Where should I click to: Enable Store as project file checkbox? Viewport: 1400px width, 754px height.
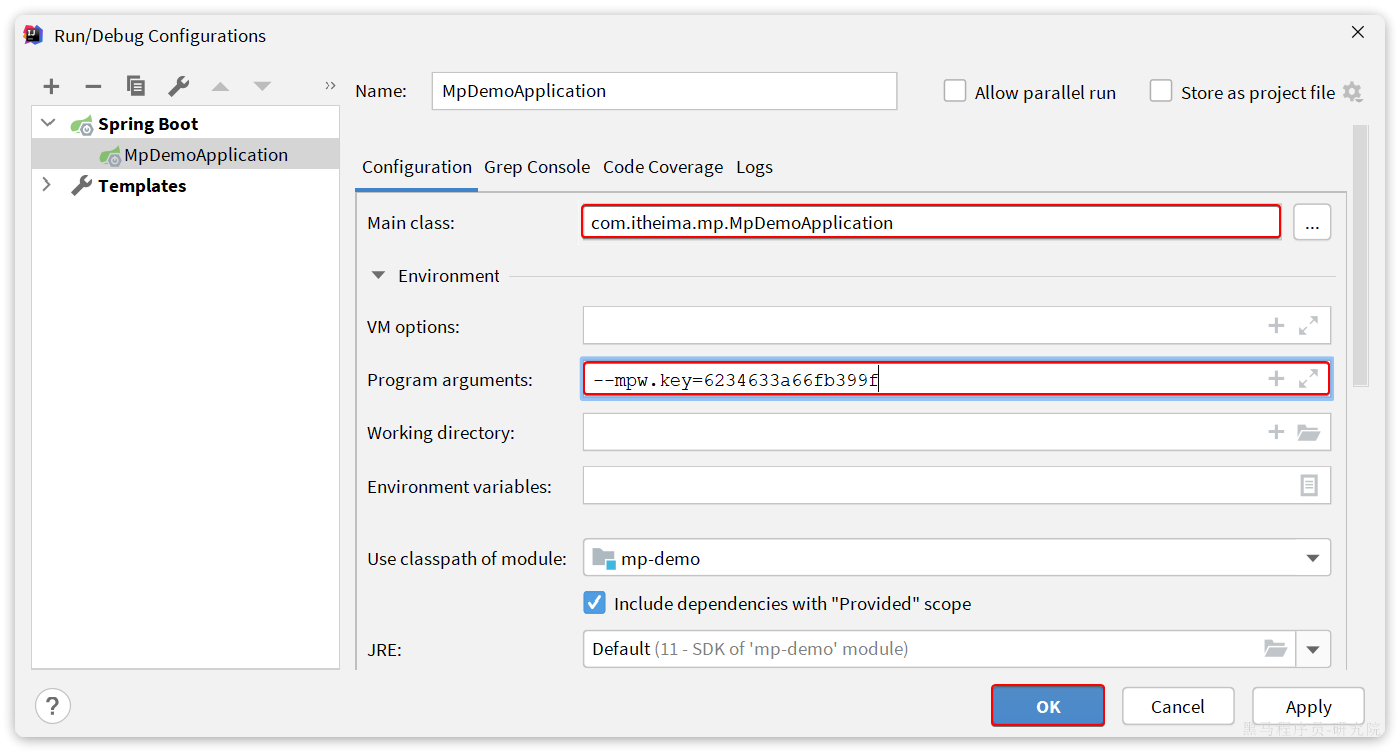click(x=1160, y=91)
